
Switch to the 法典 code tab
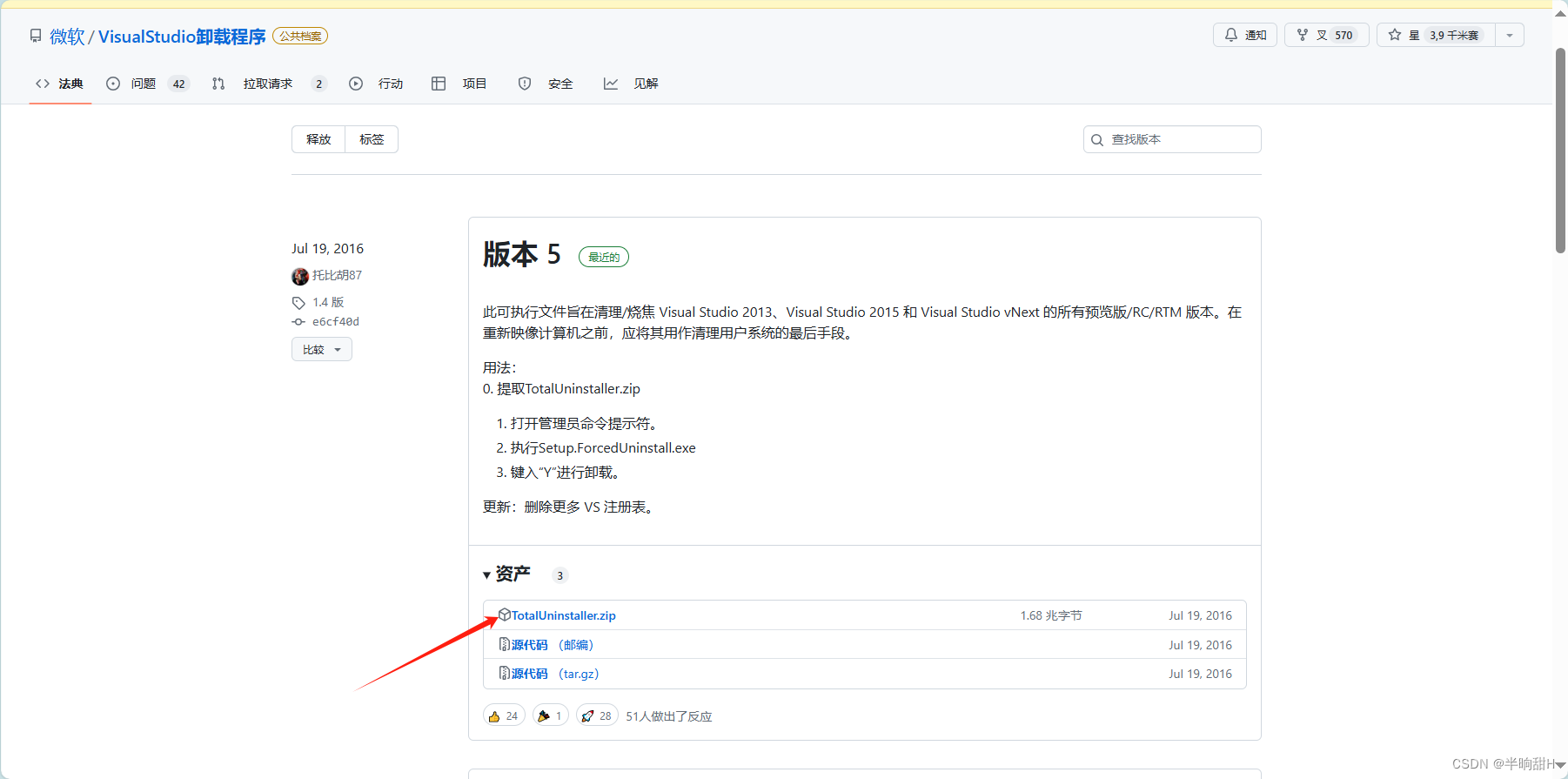pyautogui.click(x=60, y=84)
